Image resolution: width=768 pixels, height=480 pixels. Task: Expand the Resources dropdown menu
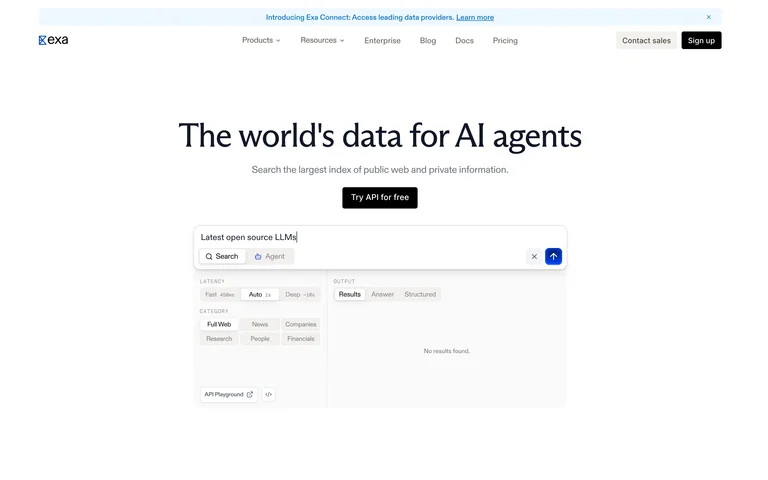322,40
